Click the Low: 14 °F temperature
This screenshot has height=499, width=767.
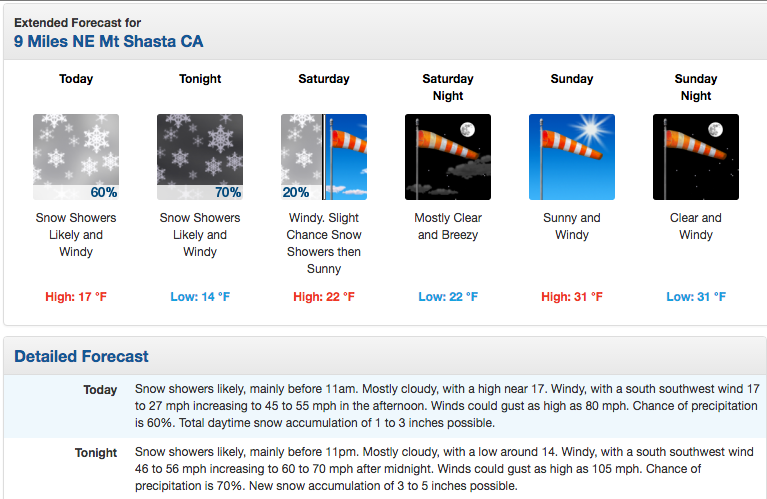click(x=200, y=296)
